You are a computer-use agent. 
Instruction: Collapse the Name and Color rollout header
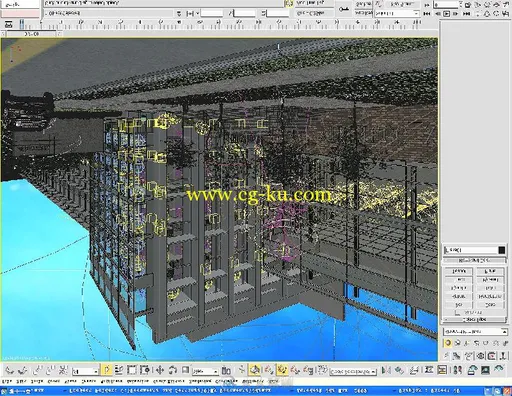pos(475,260)
